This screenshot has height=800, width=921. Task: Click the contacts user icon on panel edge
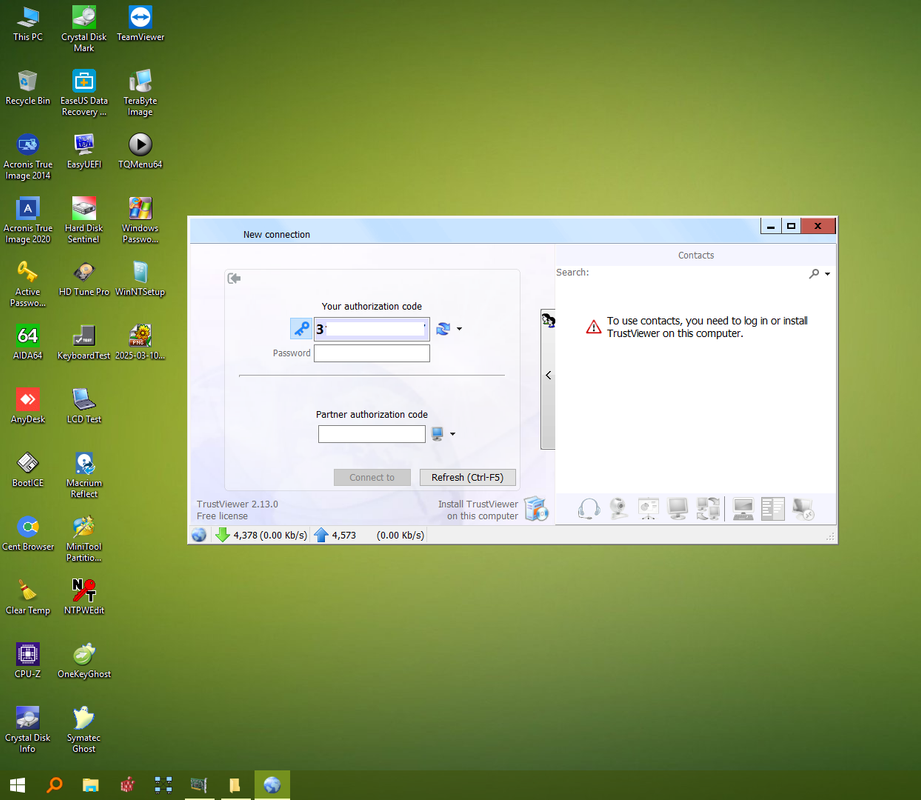click(x=548, y=321)
